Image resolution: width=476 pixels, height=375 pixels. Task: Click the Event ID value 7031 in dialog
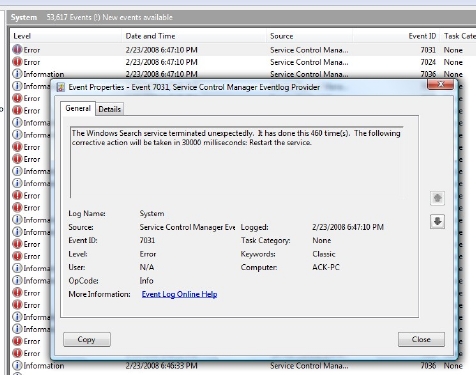(x=147, y=240)
